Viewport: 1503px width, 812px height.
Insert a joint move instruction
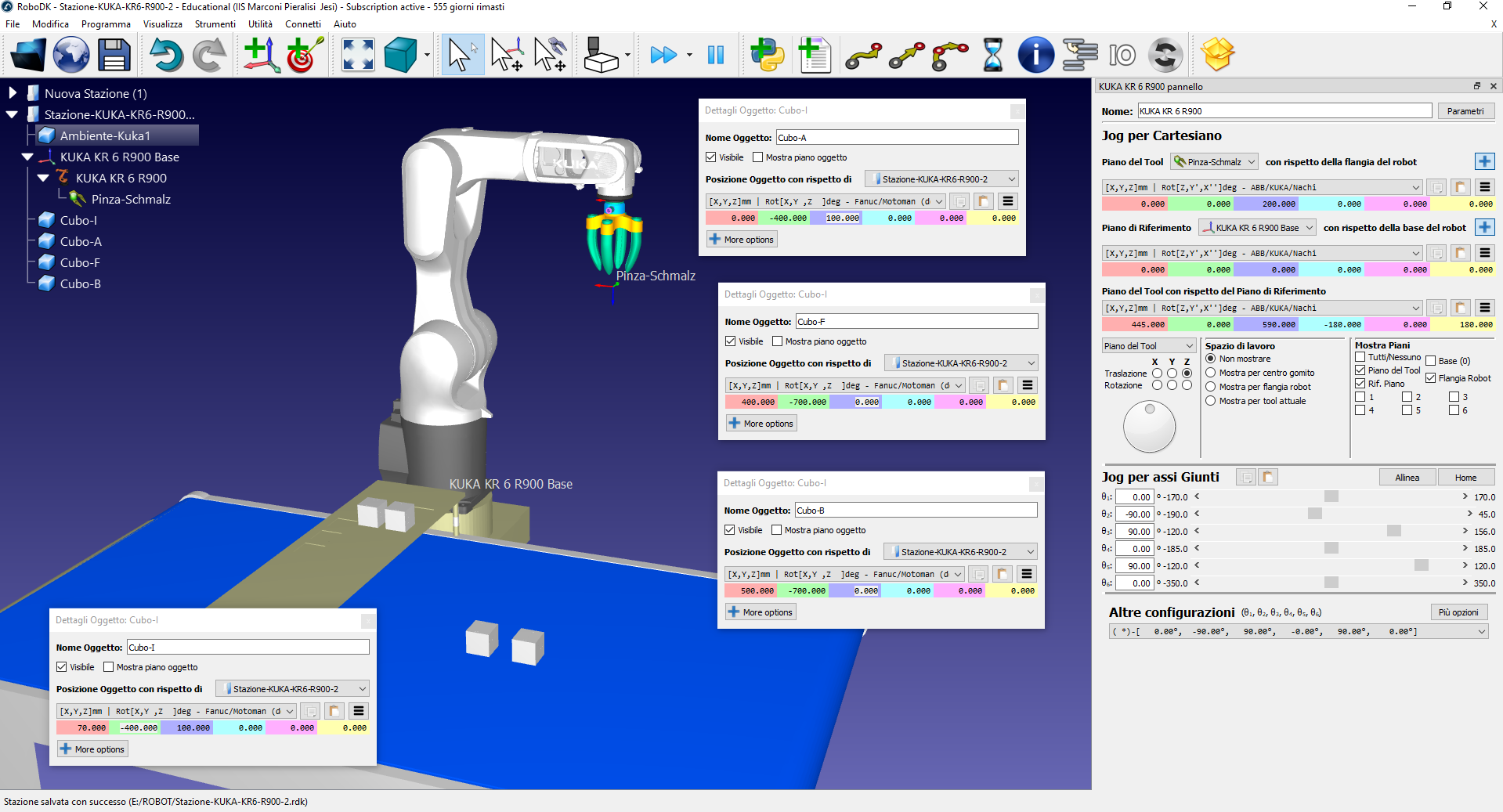click(x=863, y=55)
